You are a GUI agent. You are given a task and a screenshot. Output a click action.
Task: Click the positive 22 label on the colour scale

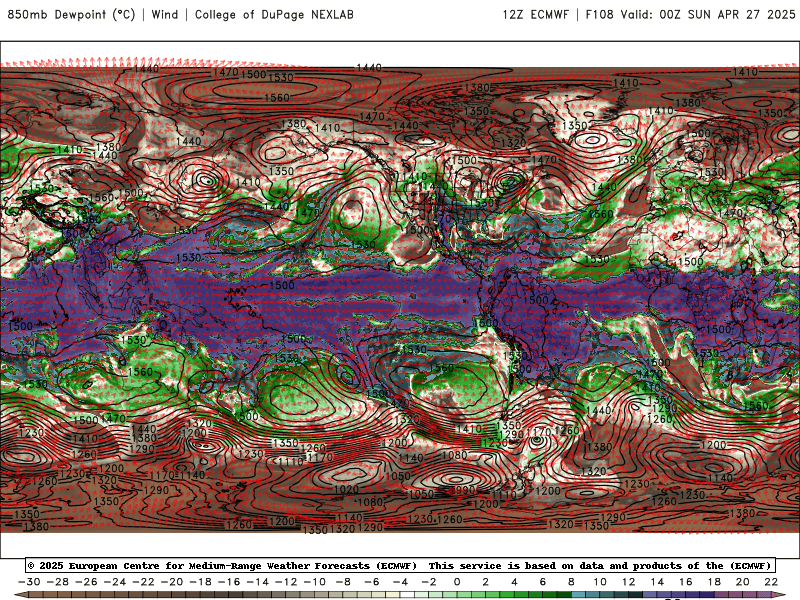pos(771,582)
